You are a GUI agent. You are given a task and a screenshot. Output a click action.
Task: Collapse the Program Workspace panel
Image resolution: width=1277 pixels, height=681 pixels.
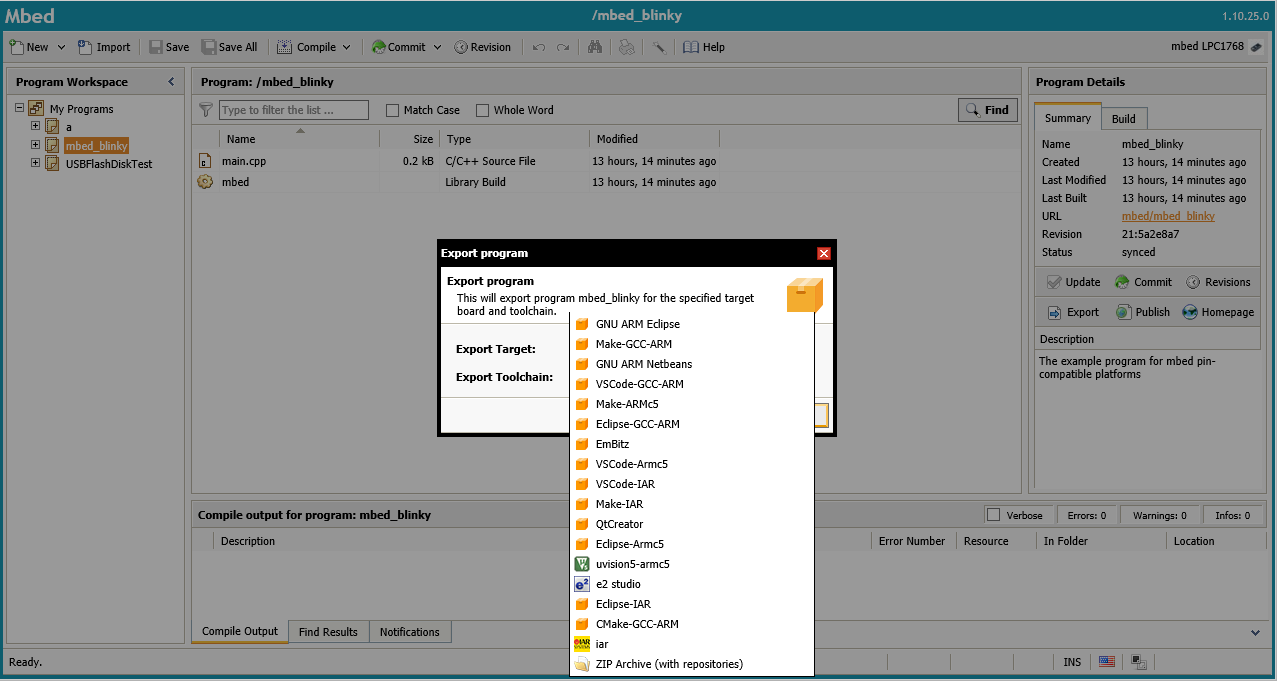171,82
